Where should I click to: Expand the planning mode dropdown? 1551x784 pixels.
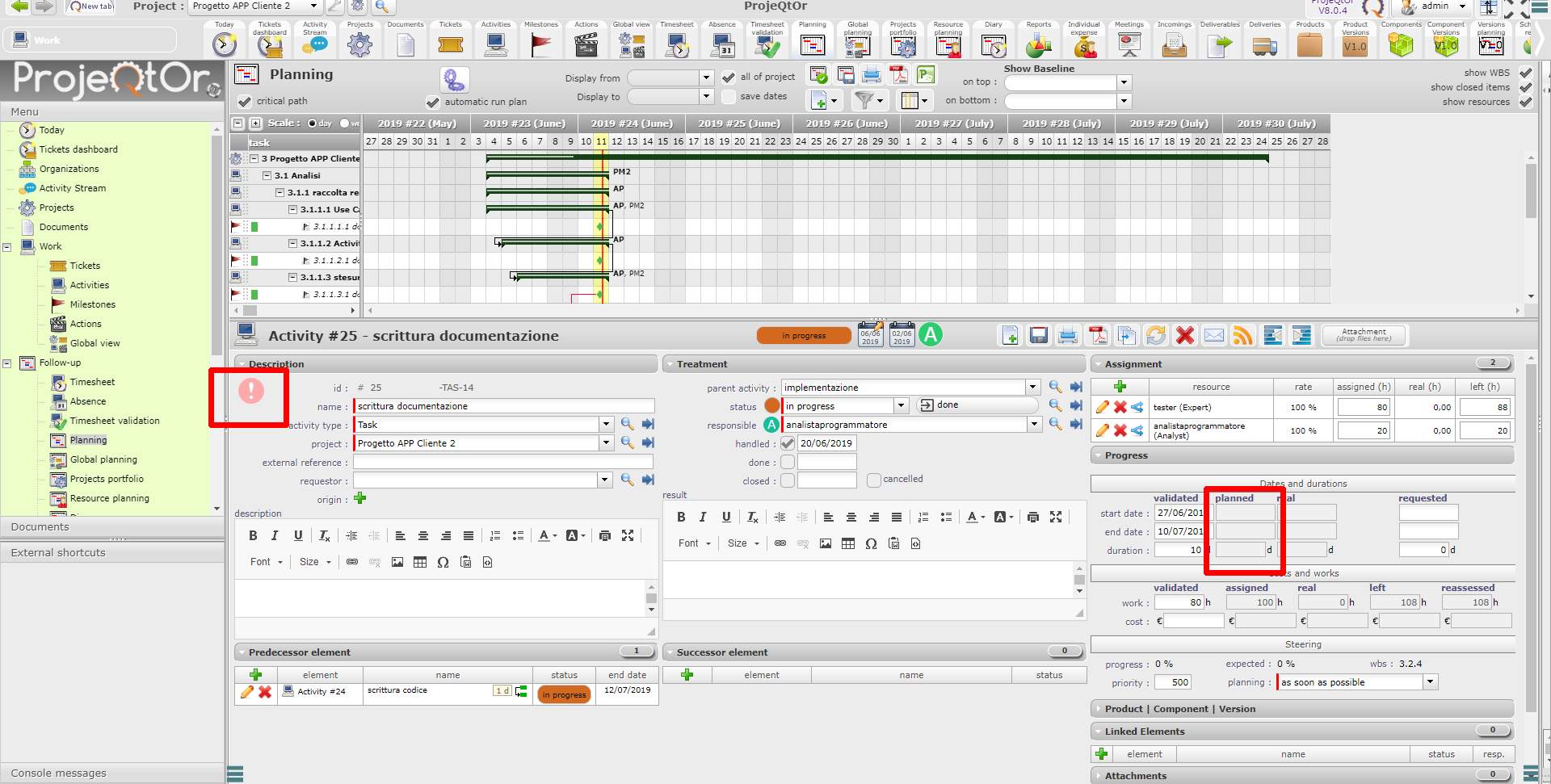pyautogui.click(x=1430, y=682)
